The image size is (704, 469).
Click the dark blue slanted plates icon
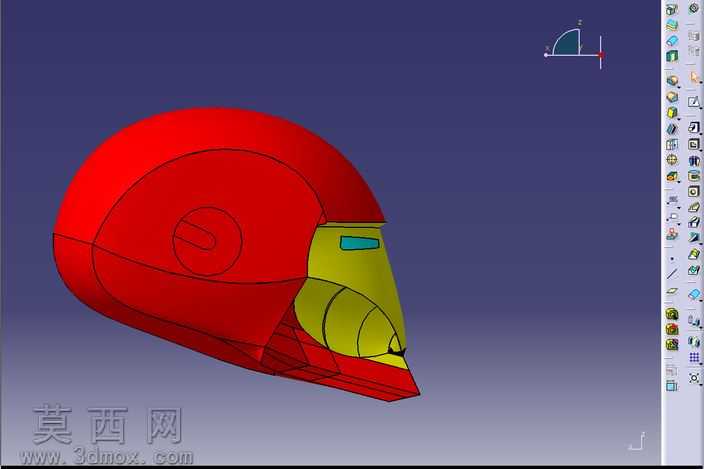coord(672,129)
